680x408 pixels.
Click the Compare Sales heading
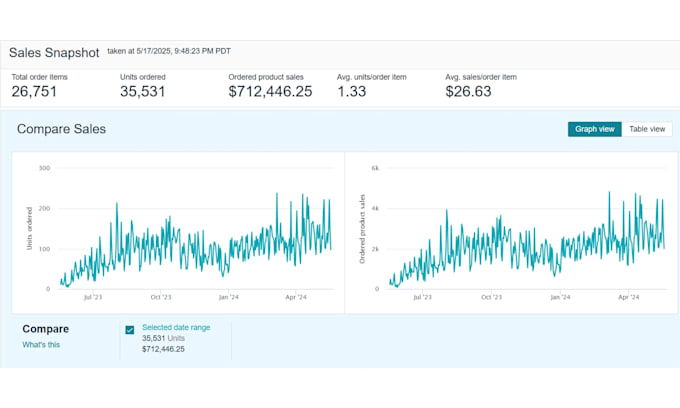click(x=61, y=129)
